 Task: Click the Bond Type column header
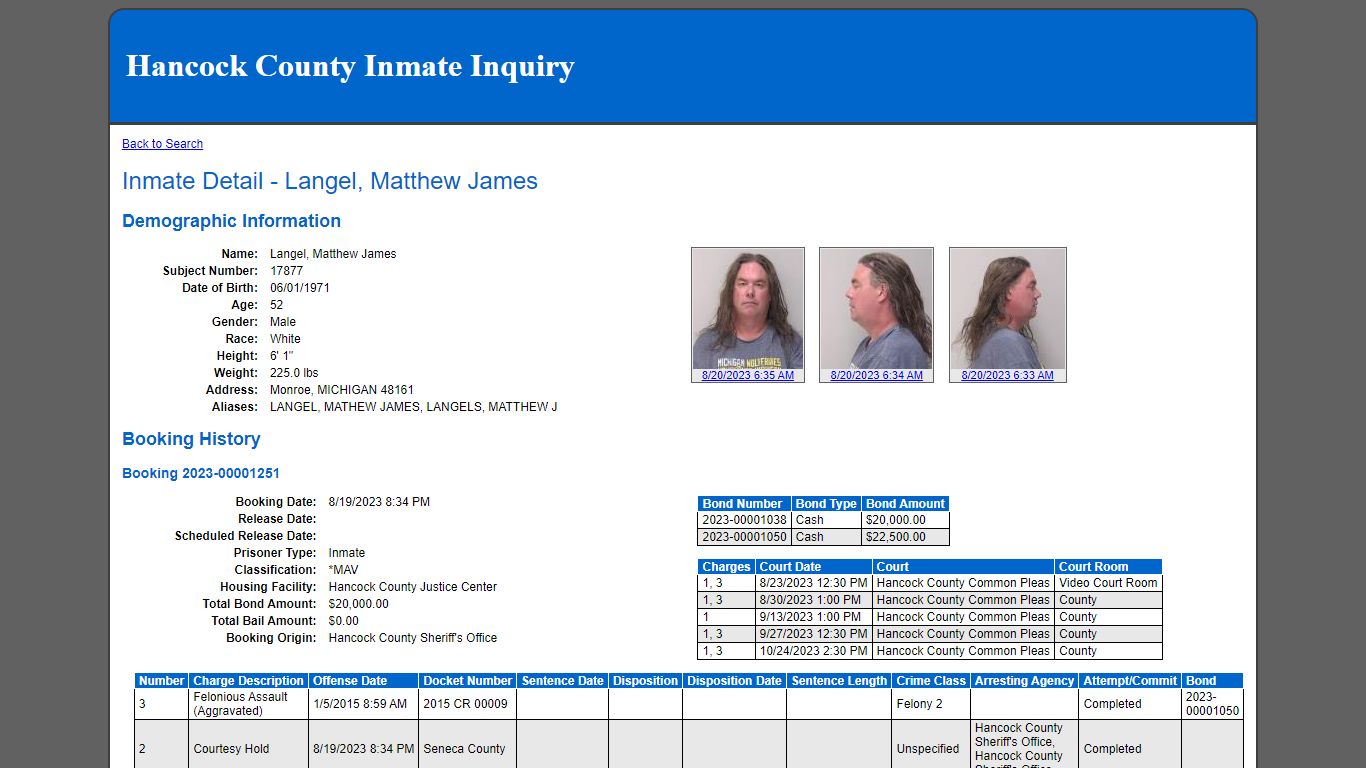[x=826, y=504]
